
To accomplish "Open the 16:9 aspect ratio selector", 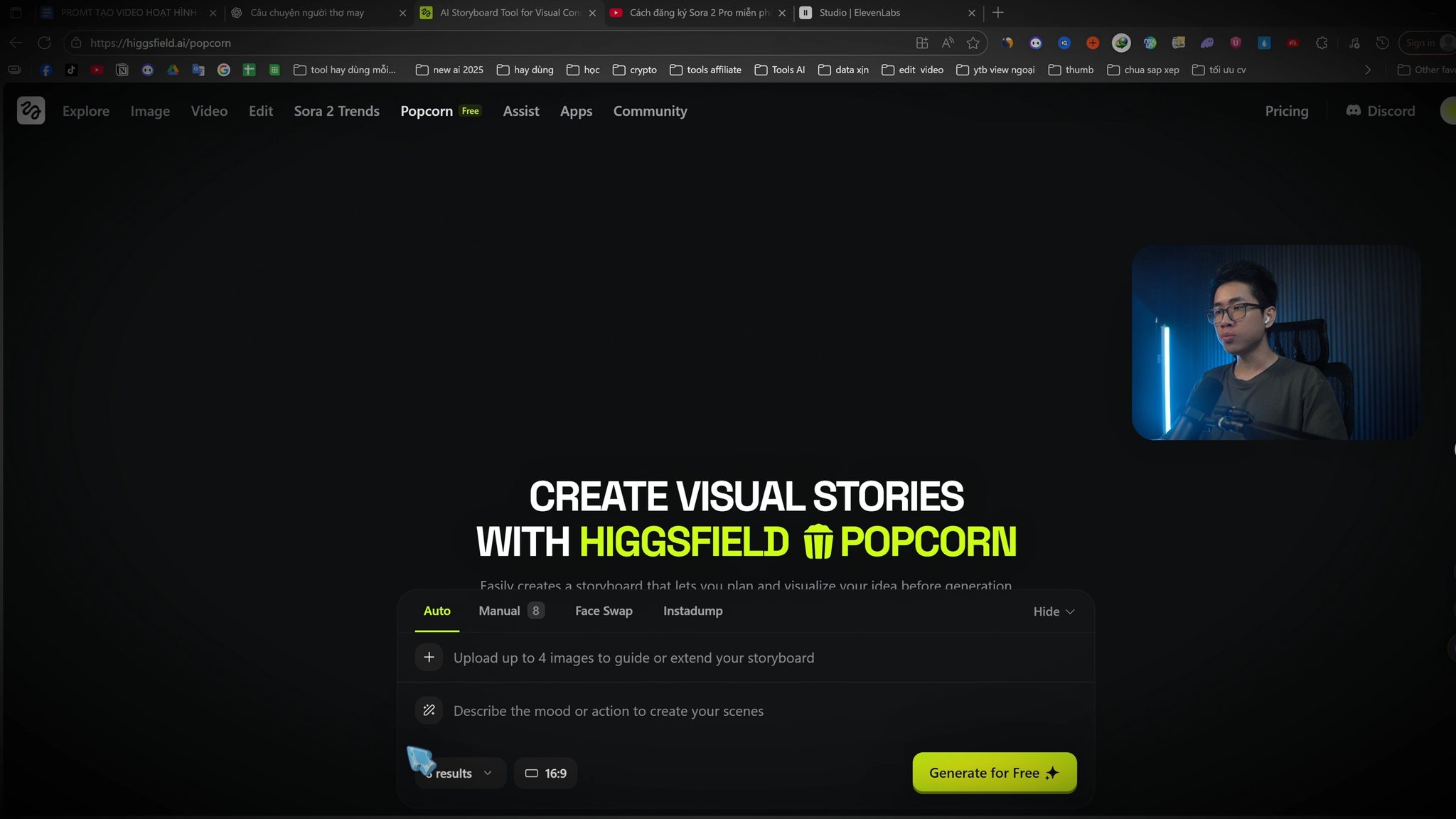I will 545,773.
